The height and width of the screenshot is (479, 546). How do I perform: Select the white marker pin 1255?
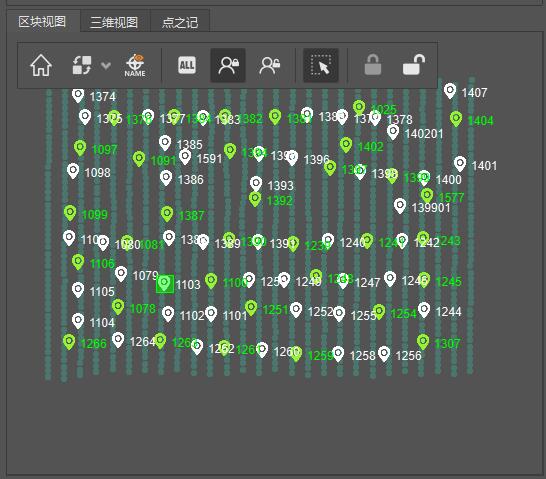click(x=339, y=314)
